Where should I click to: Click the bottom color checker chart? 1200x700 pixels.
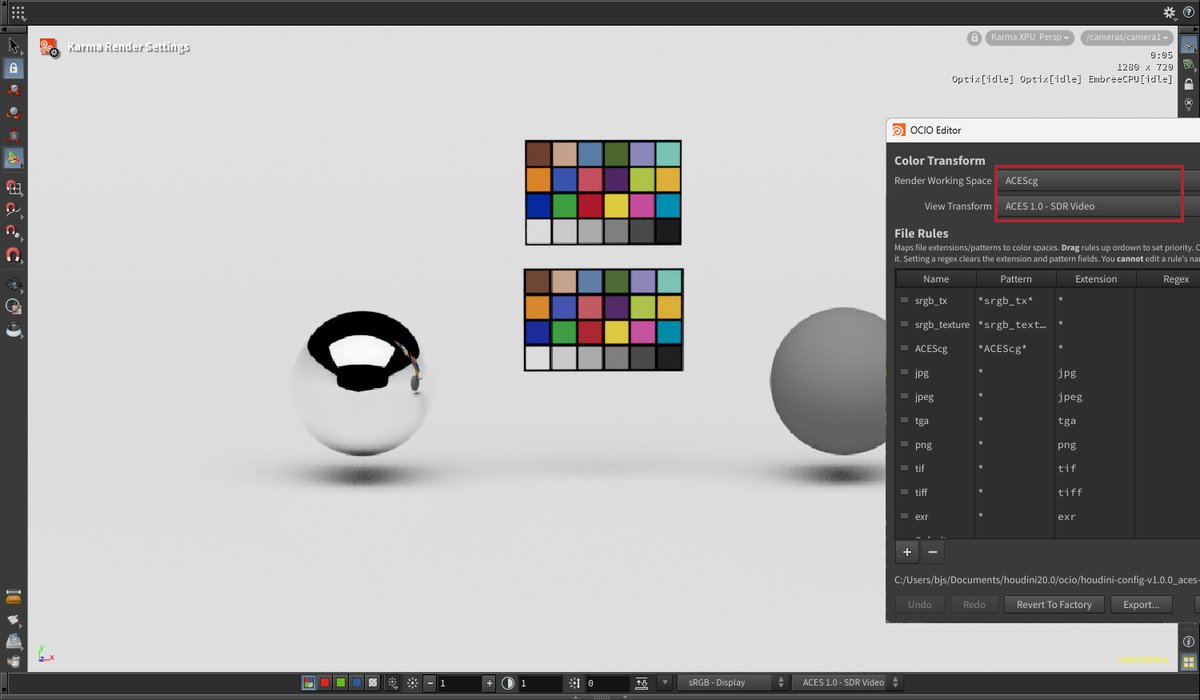(x=603, y=319)
